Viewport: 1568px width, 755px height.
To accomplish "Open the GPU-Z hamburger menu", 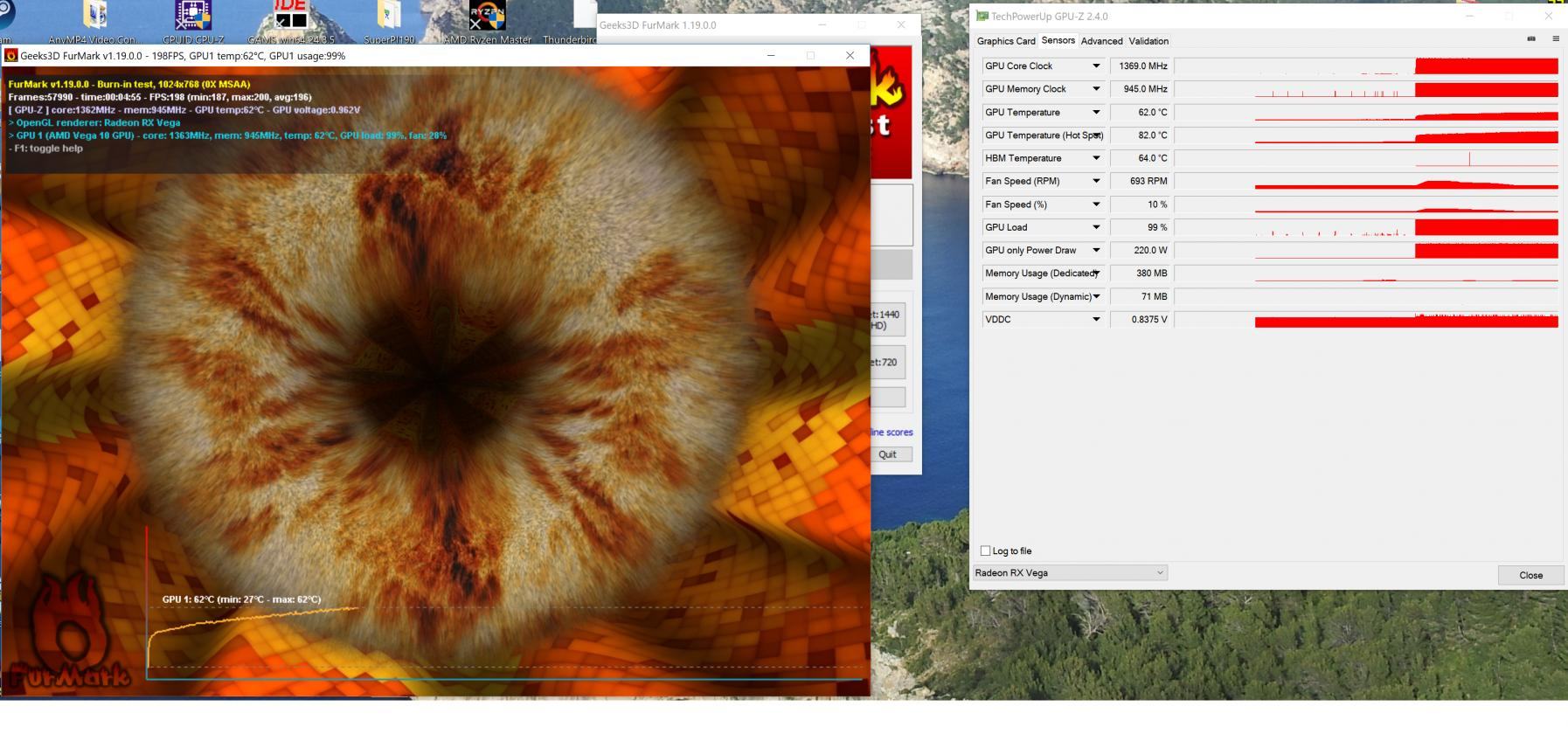I will point(1556,38).
